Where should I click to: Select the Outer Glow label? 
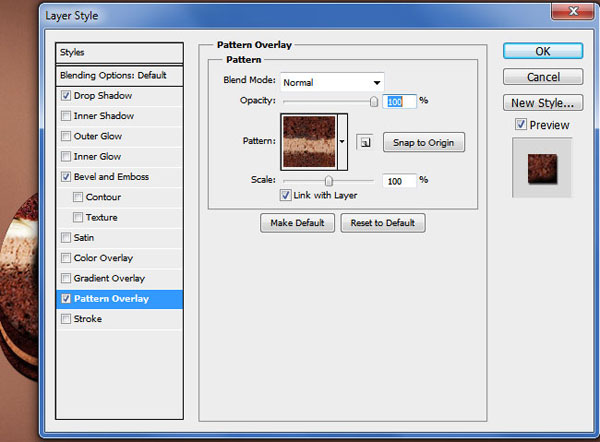click(x=98, y=136)
